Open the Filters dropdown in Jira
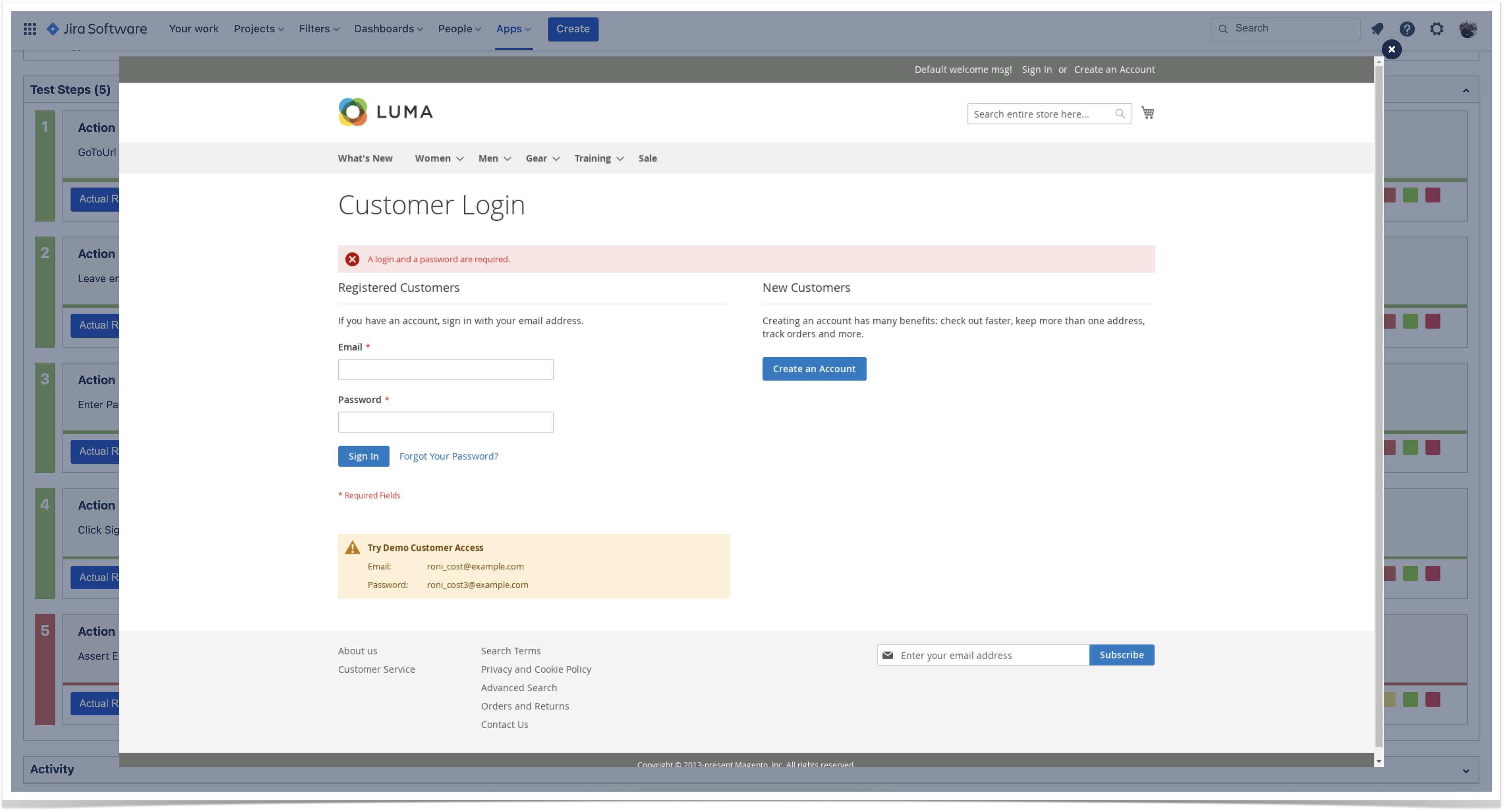 (319, 29)
